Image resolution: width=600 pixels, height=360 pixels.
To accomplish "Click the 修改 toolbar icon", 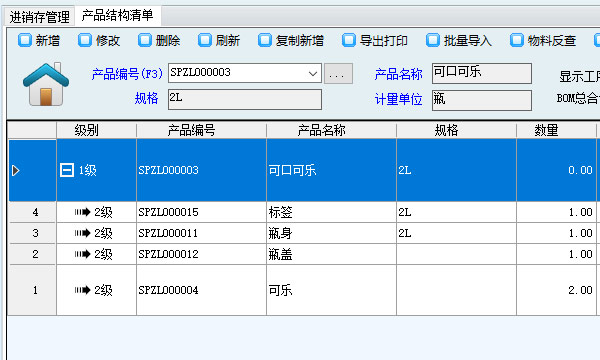I will pos(85,40).
